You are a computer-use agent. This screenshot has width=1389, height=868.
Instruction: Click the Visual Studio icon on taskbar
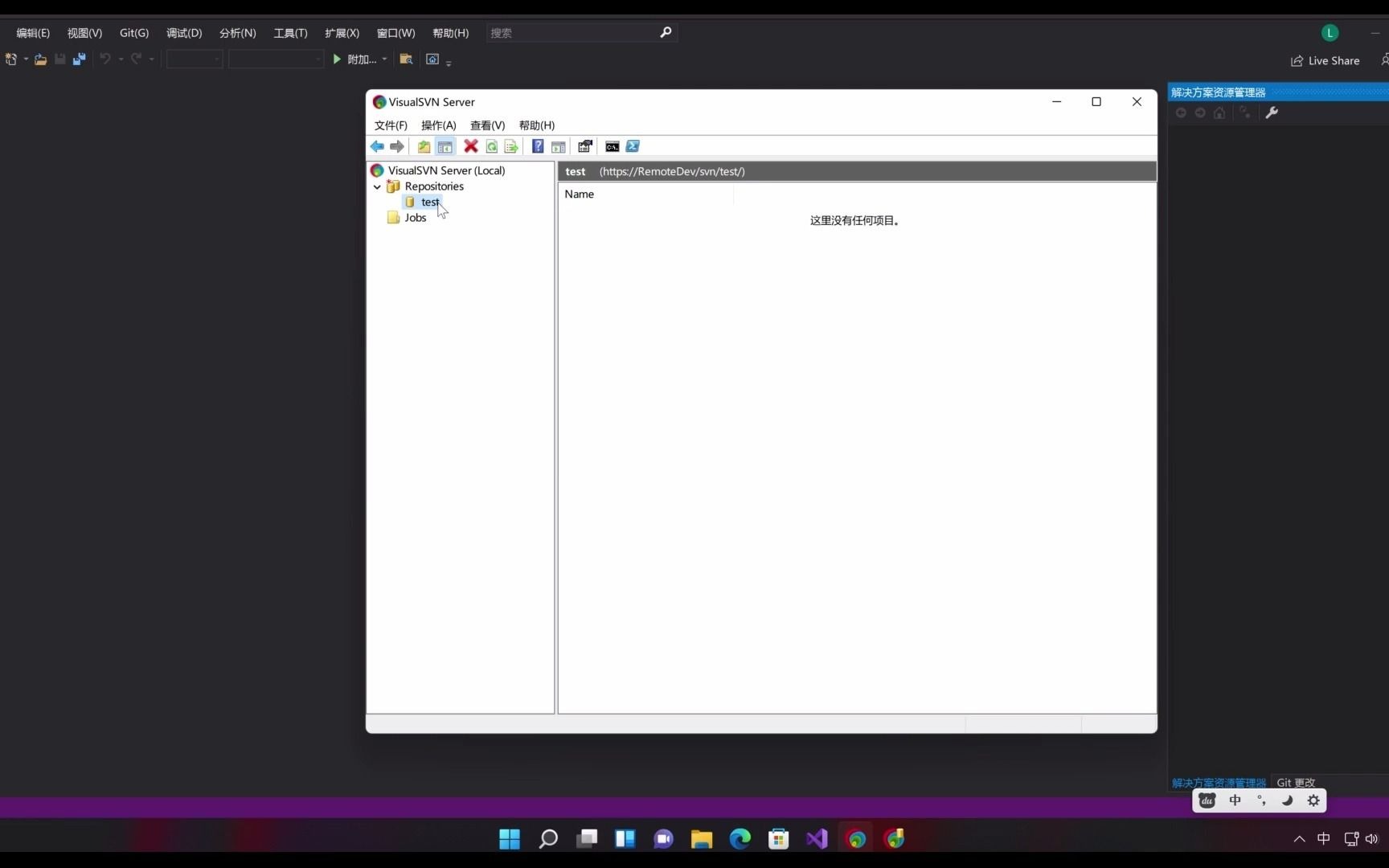[817, 839]
